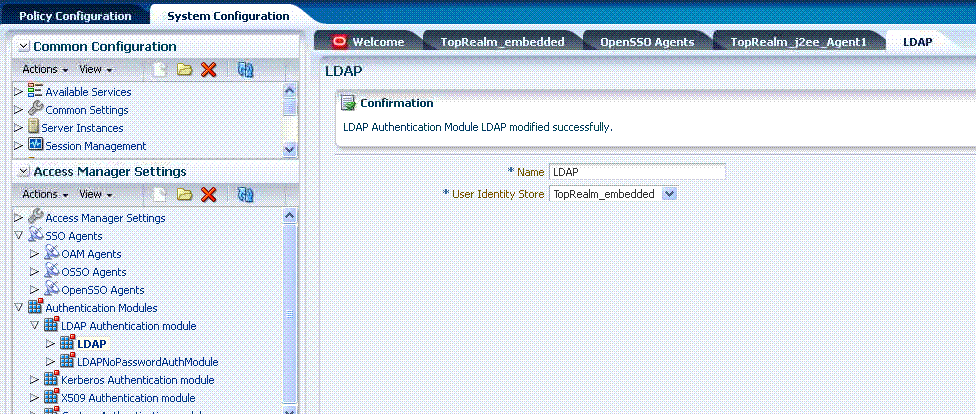Click the OpenSSO Agents tree icon
This screenshot has height=414, width=976.
coord(52,289)
